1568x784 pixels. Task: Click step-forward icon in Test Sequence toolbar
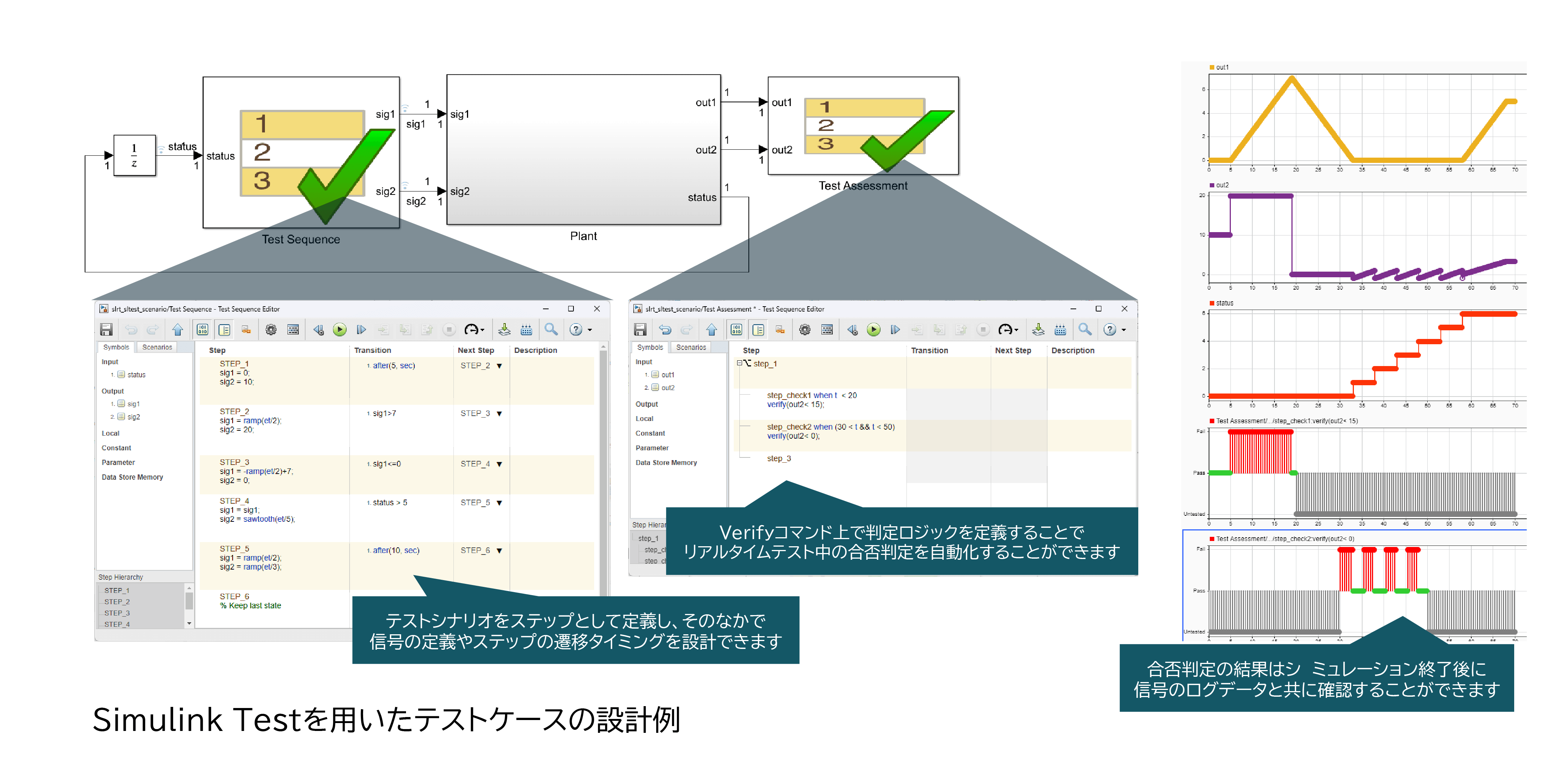pyautogui.click(x=362, y=329)
